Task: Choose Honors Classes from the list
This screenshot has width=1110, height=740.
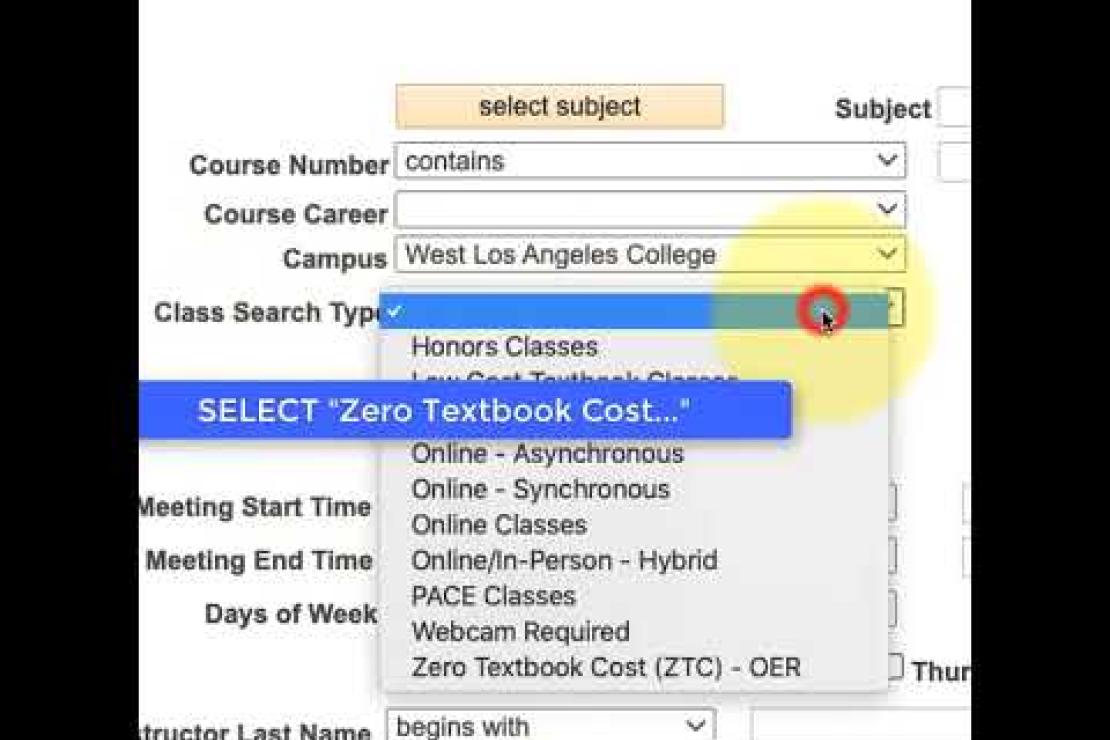Action: coord(504,346)
